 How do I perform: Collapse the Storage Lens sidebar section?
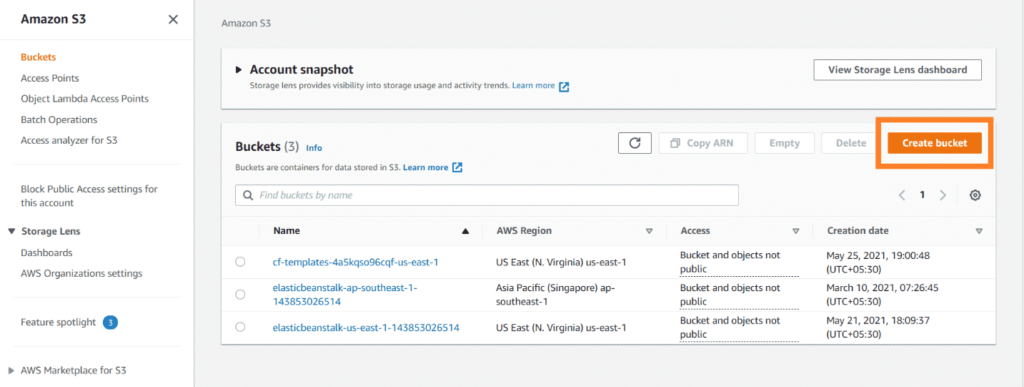tap(11, 232)
